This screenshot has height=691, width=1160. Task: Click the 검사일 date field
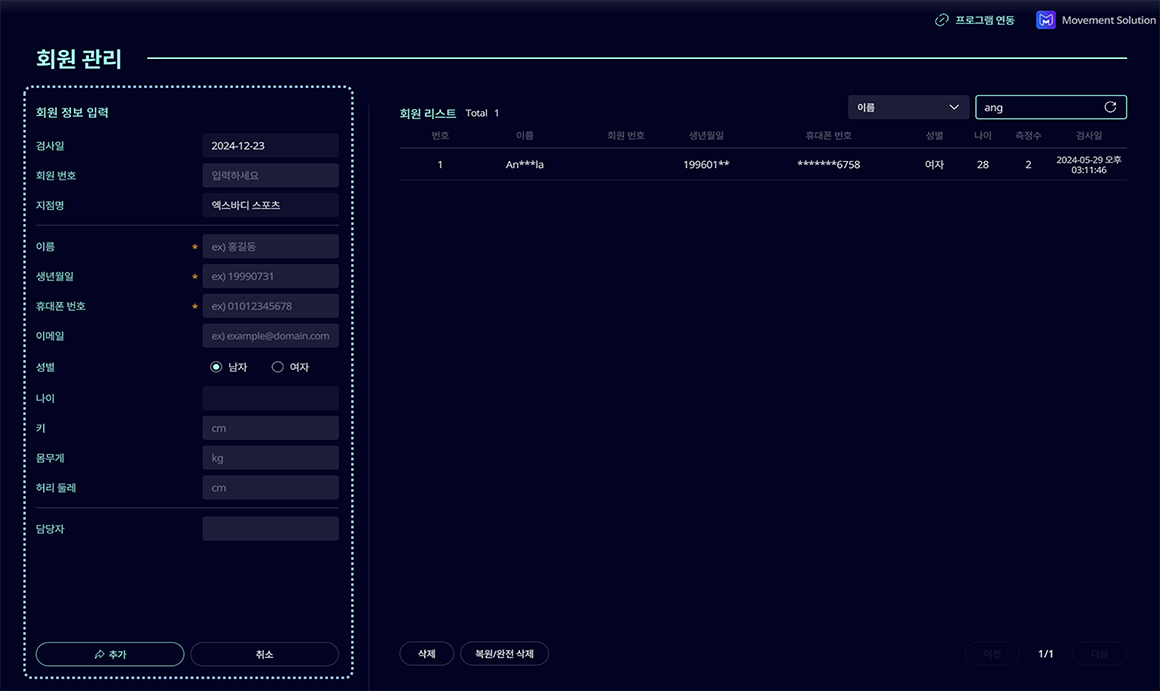(x=270, y=146)
